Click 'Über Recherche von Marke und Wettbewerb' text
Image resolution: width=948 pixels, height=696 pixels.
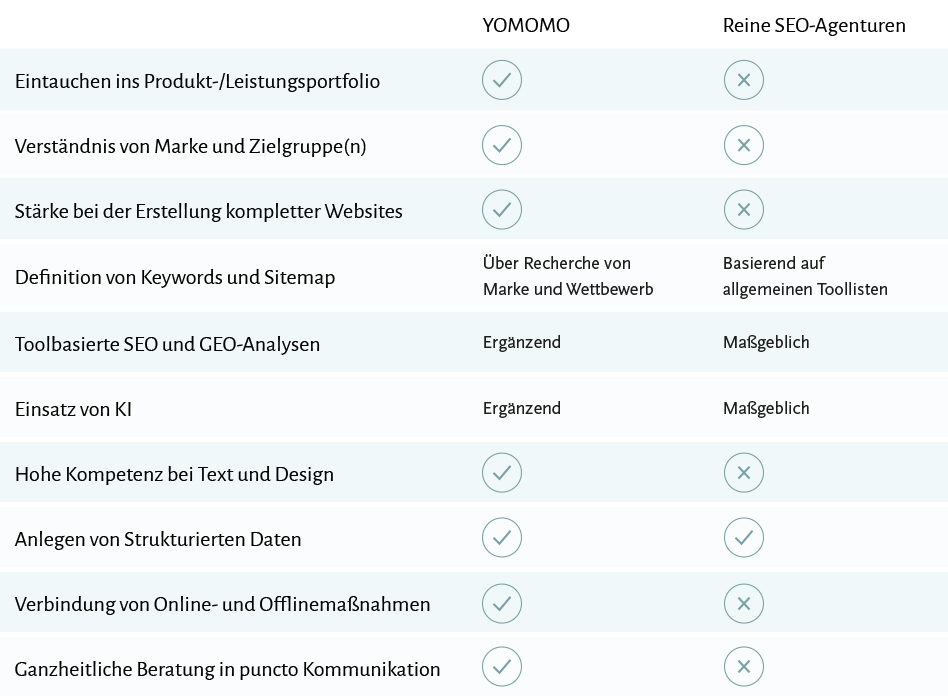point(567,276)
